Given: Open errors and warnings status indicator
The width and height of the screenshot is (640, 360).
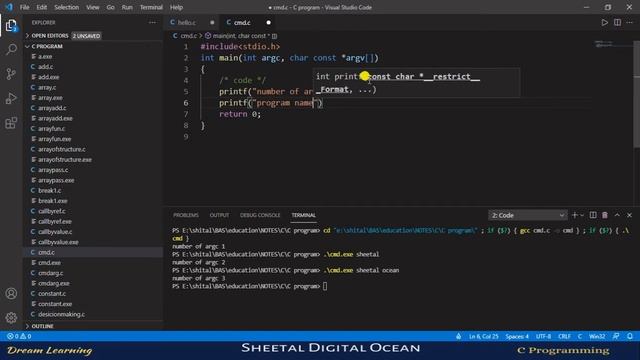Looking at the screenshot, I should [x=19, y=336].
